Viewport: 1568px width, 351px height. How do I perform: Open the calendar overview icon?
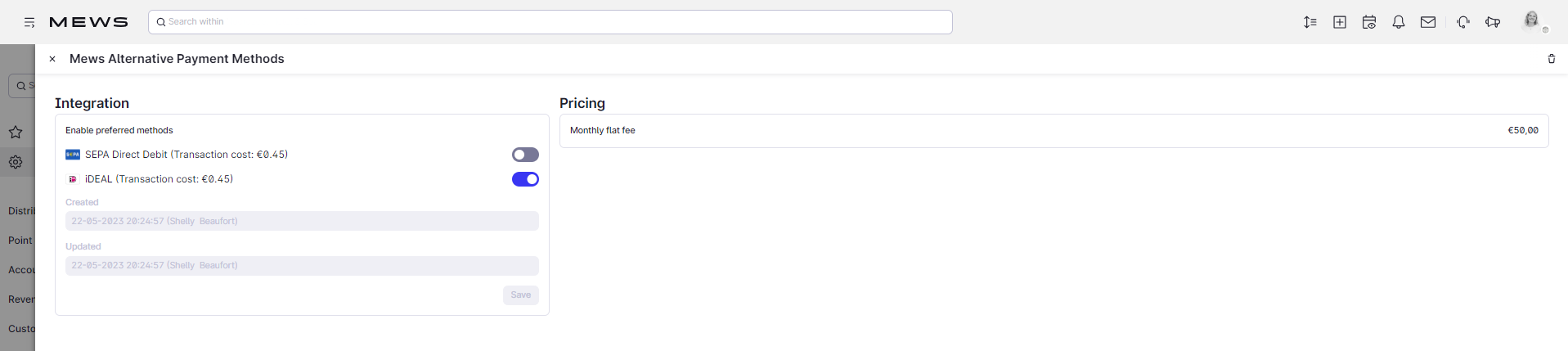pos(1369,22)
